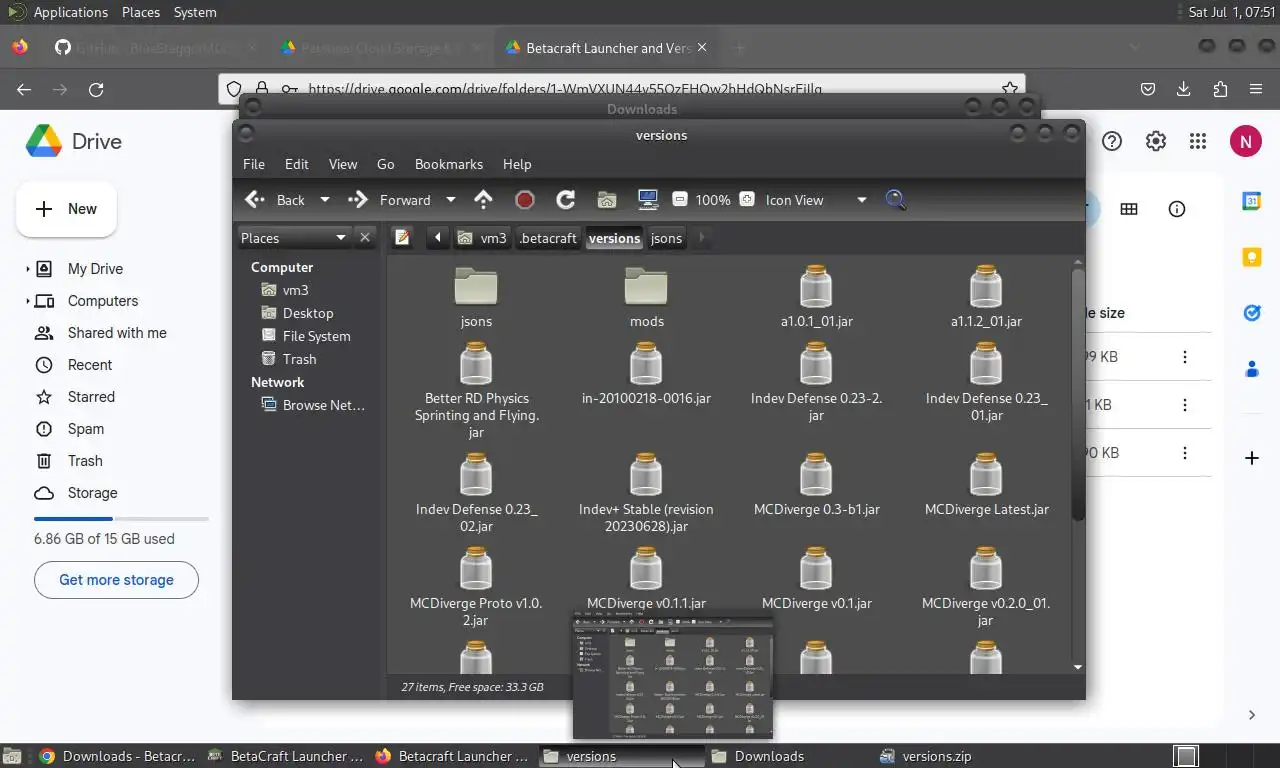Click the file view vertical scrollbar
The height and width of the screenshot is (768, 1280).
(x=1078, y=394)
